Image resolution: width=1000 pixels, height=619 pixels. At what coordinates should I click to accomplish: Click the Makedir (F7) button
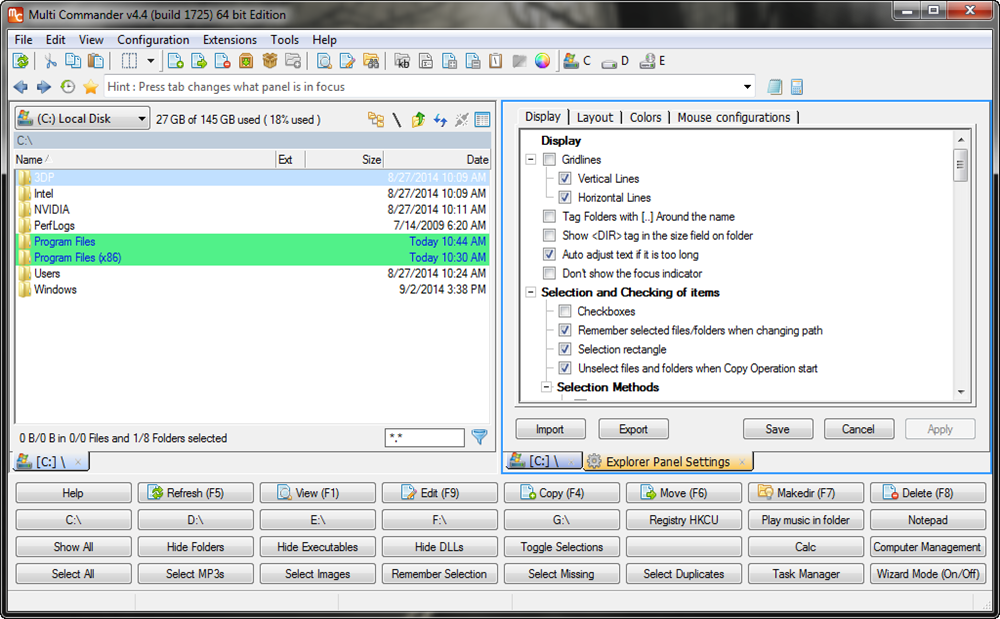(x=805, y=493)
